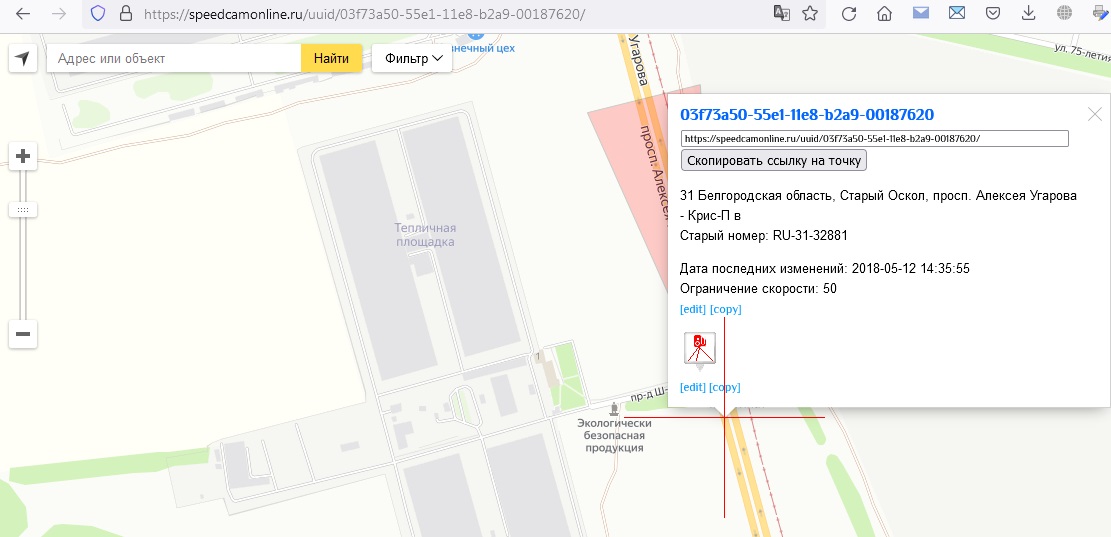
Task: Save page to Pocket
Action: click(993, 14)
